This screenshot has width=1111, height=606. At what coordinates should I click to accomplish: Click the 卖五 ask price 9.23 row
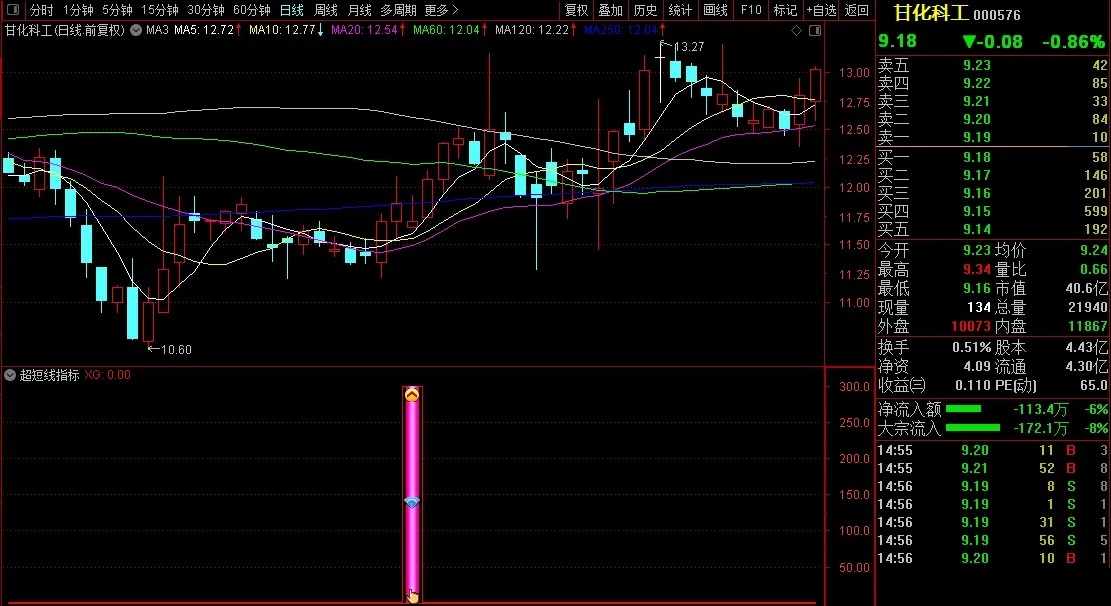993,65
